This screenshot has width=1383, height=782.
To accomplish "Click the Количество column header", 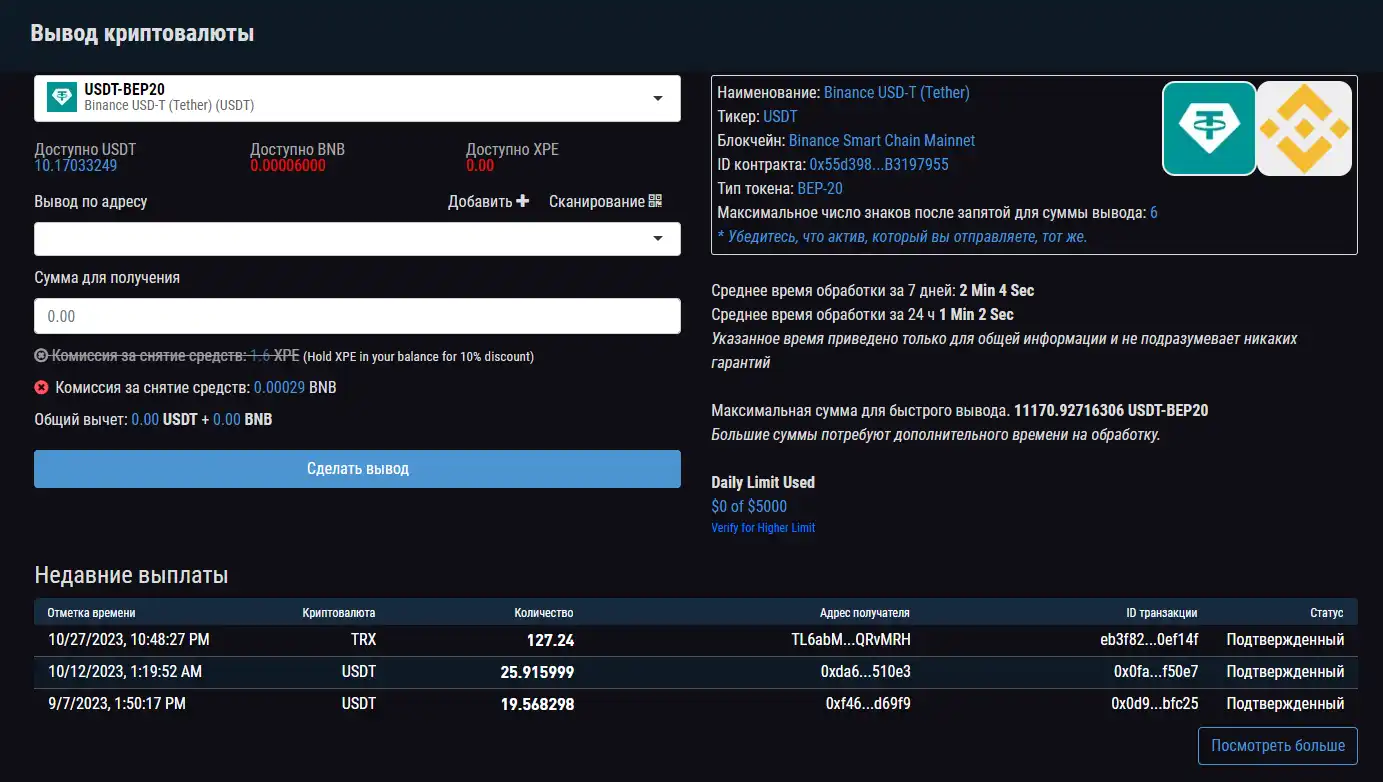I will pyautogui.click(x=544, y=612).
